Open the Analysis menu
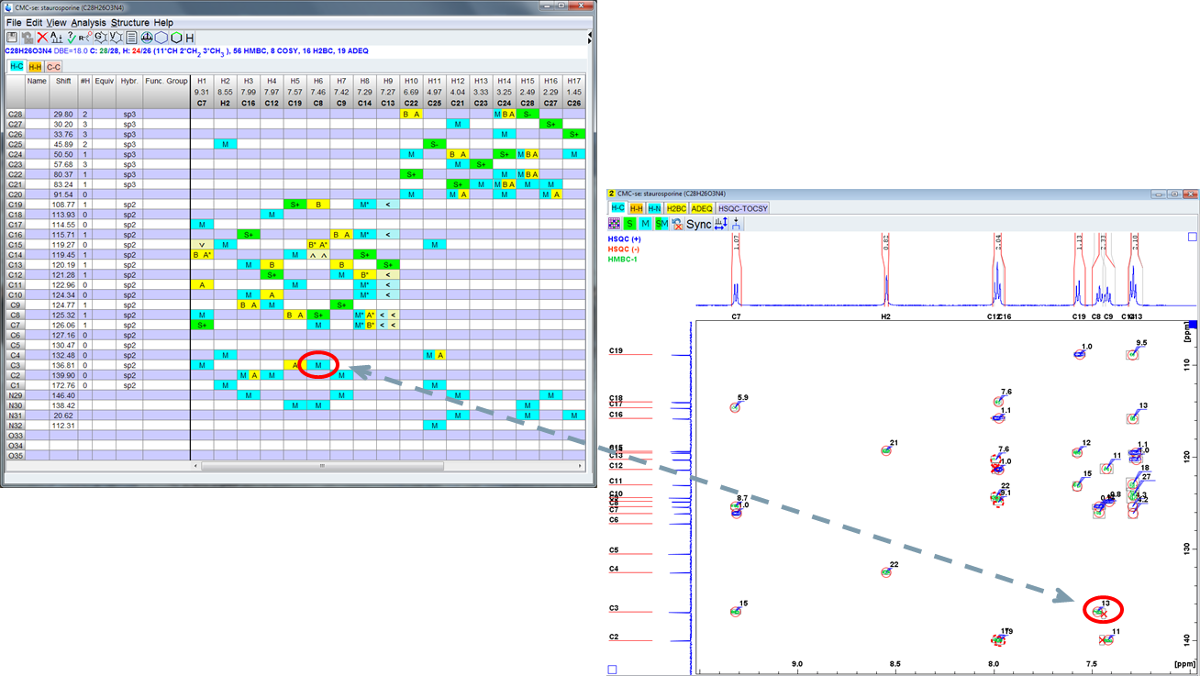 point(88,22)
